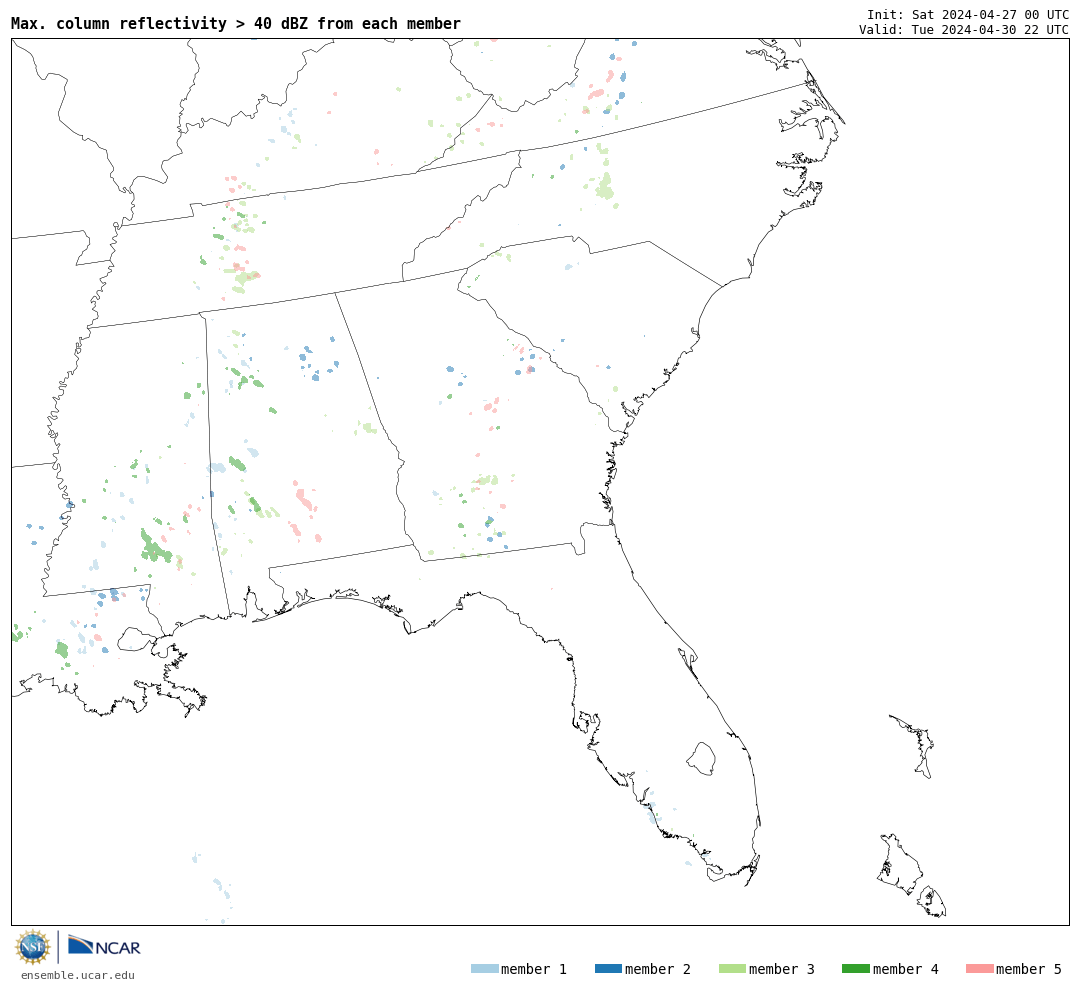The width and height of the screenshot is (1080, 988).
Task: Click Lake Pontchartrain outline in Louisiana
Action: tap(135, 639)
